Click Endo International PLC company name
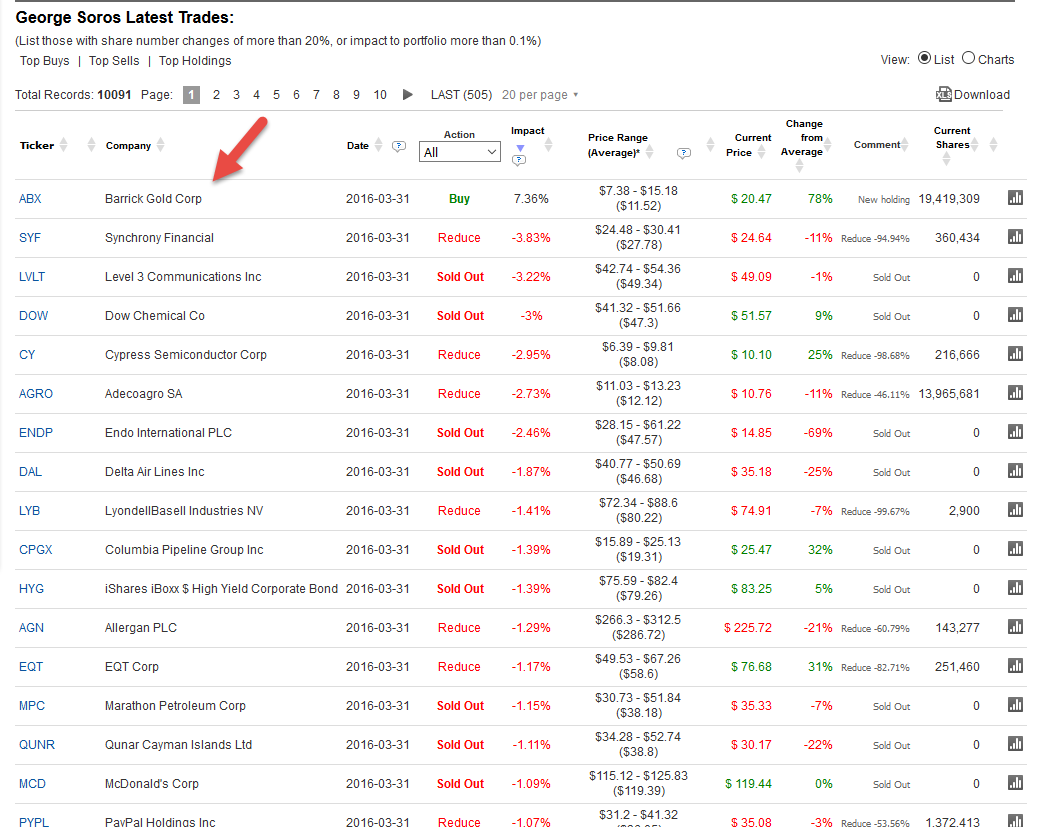Screen dimensions: 1042x827 coord(168,432)
